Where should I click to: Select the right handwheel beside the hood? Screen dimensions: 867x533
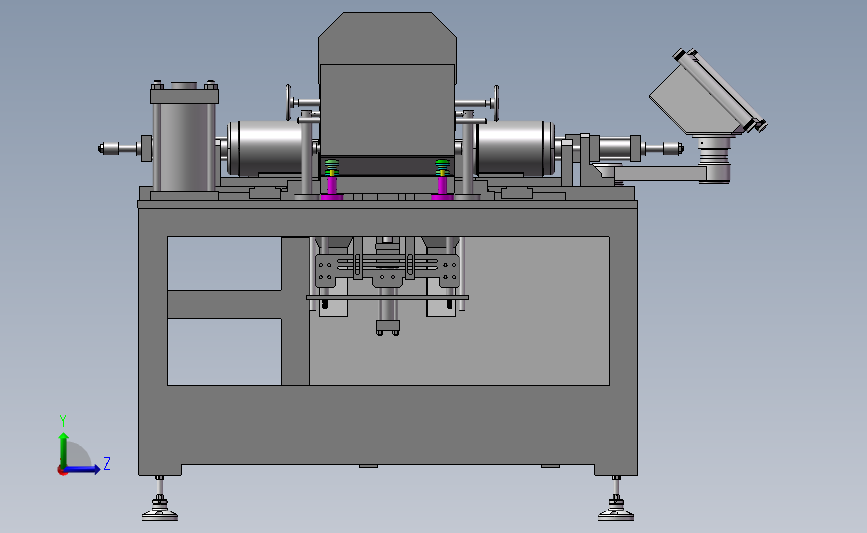496,103
